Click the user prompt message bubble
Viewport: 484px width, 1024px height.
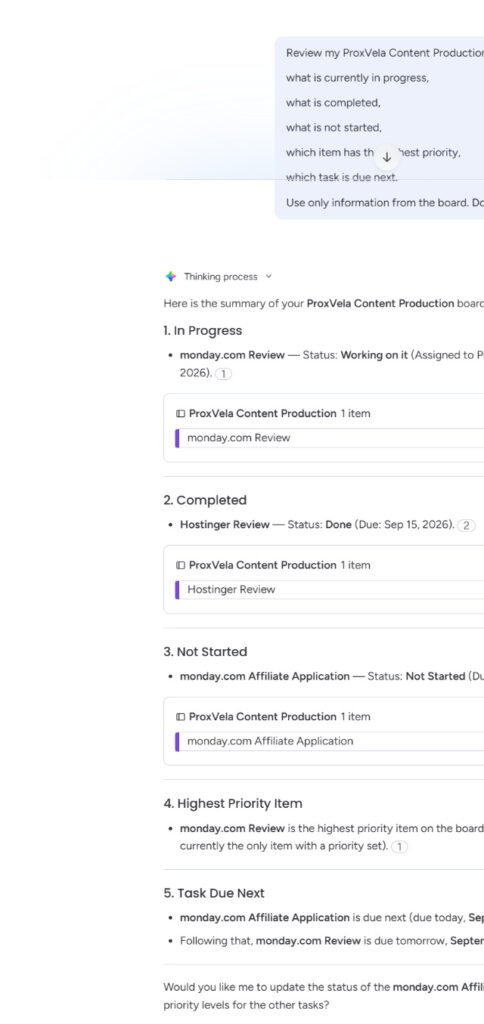tap(379, 127)
